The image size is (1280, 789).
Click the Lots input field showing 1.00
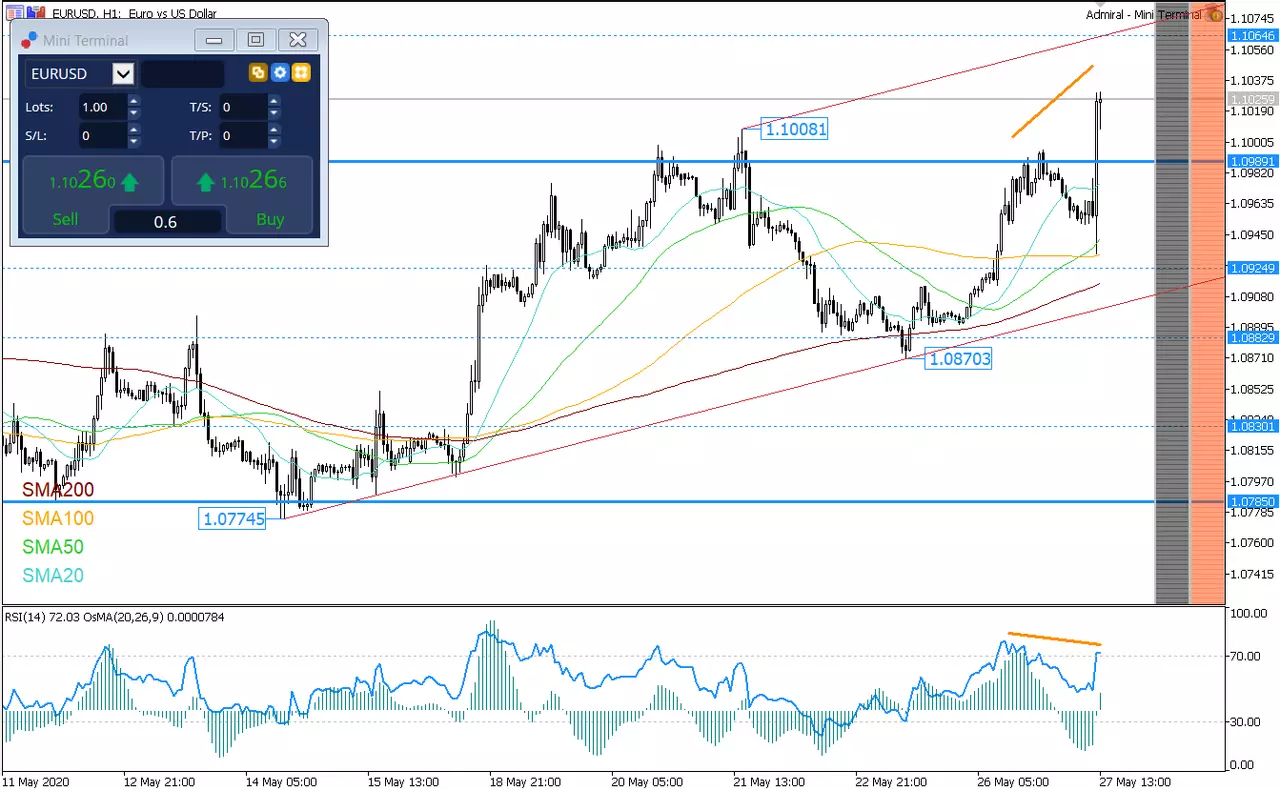(102, 107)
